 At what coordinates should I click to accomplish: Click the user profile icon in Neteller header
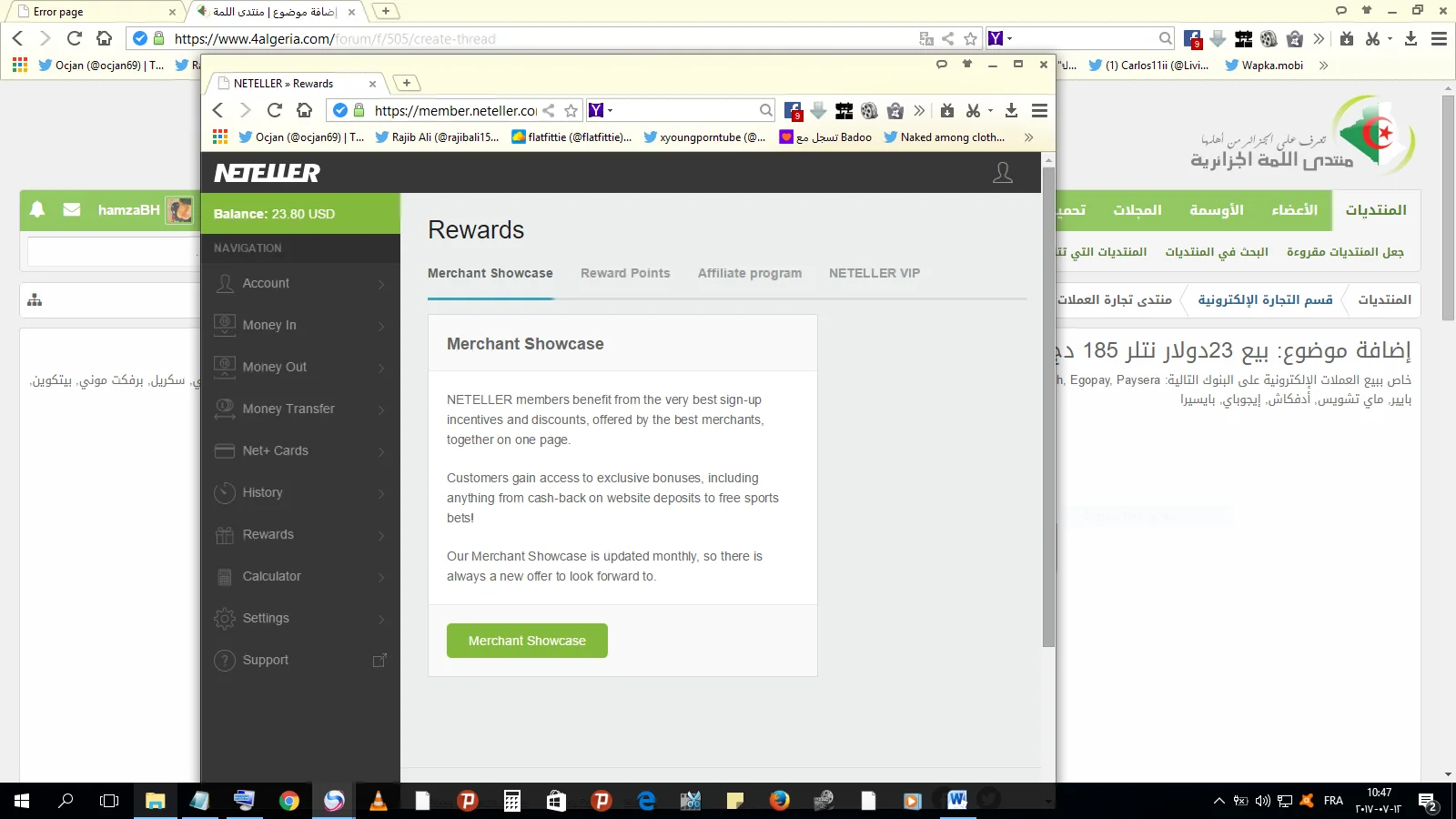(1002, 173)
